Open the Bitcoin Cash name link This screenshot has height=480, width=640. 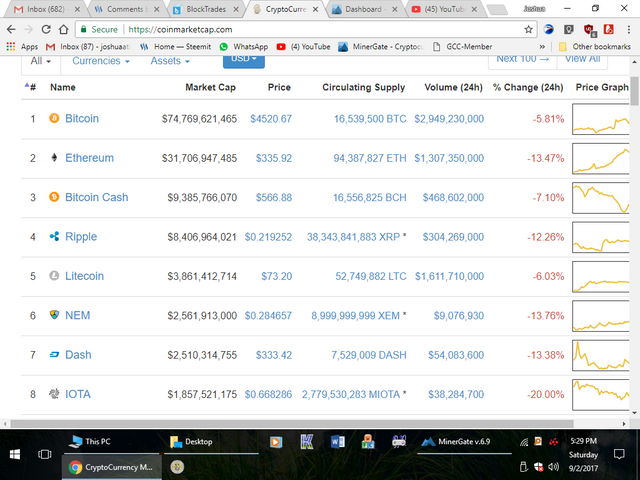tap(97, 197)
